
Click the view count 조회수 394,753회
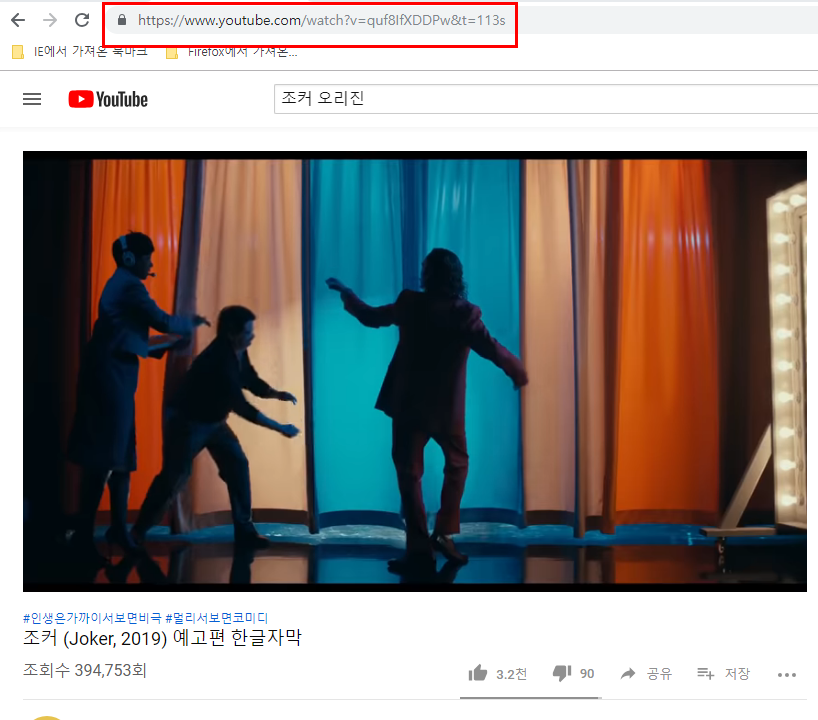[85, 670]
